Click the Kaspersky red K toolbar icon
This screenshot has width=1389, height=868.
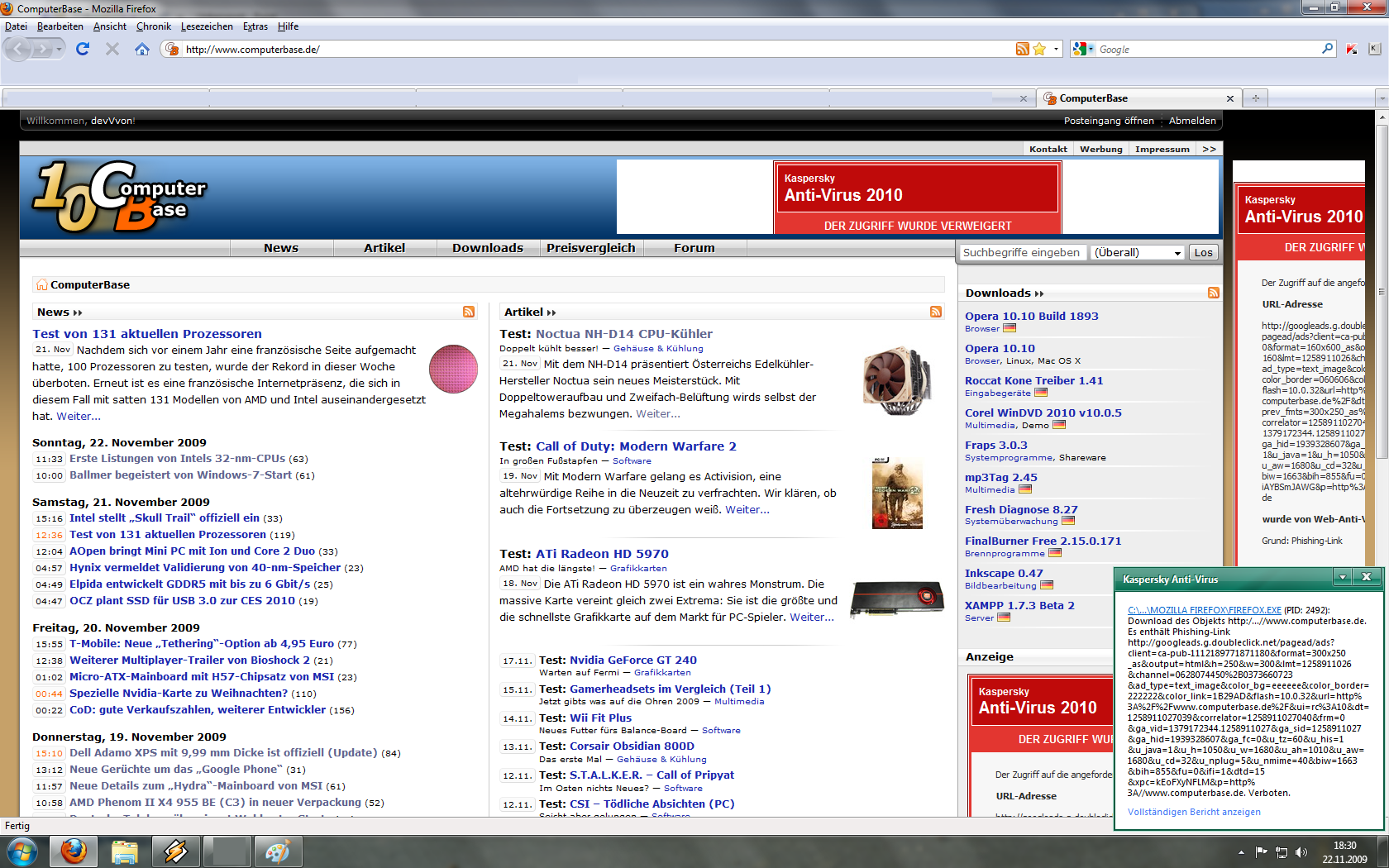point(1352,49)
